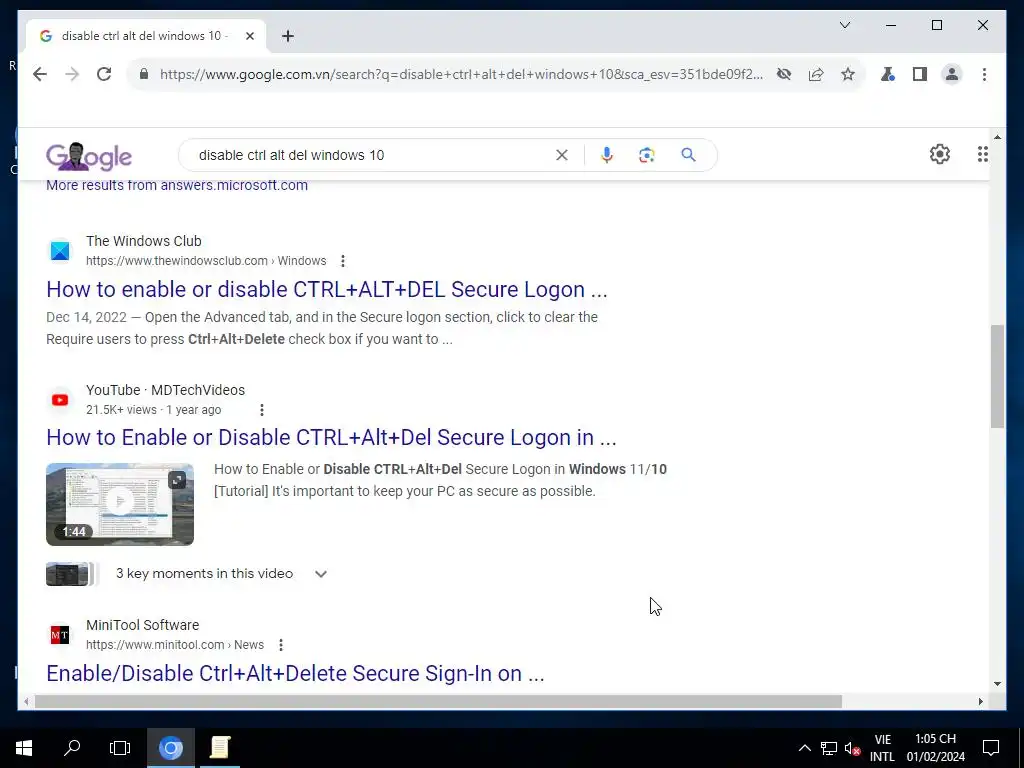Open More results from answers.microsoft.com

point(177,185)
